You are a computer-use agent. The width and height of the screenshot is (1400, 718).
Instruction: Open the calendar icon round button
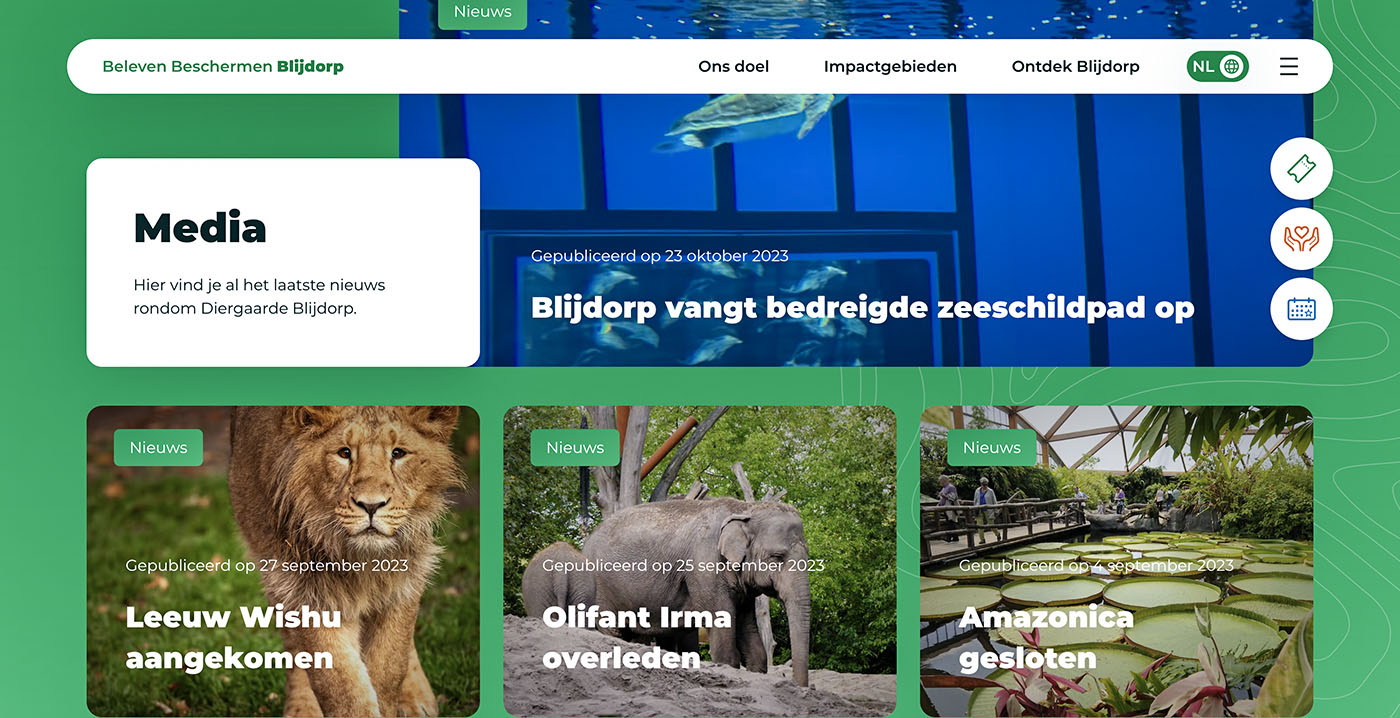(x=1301, y=309)
